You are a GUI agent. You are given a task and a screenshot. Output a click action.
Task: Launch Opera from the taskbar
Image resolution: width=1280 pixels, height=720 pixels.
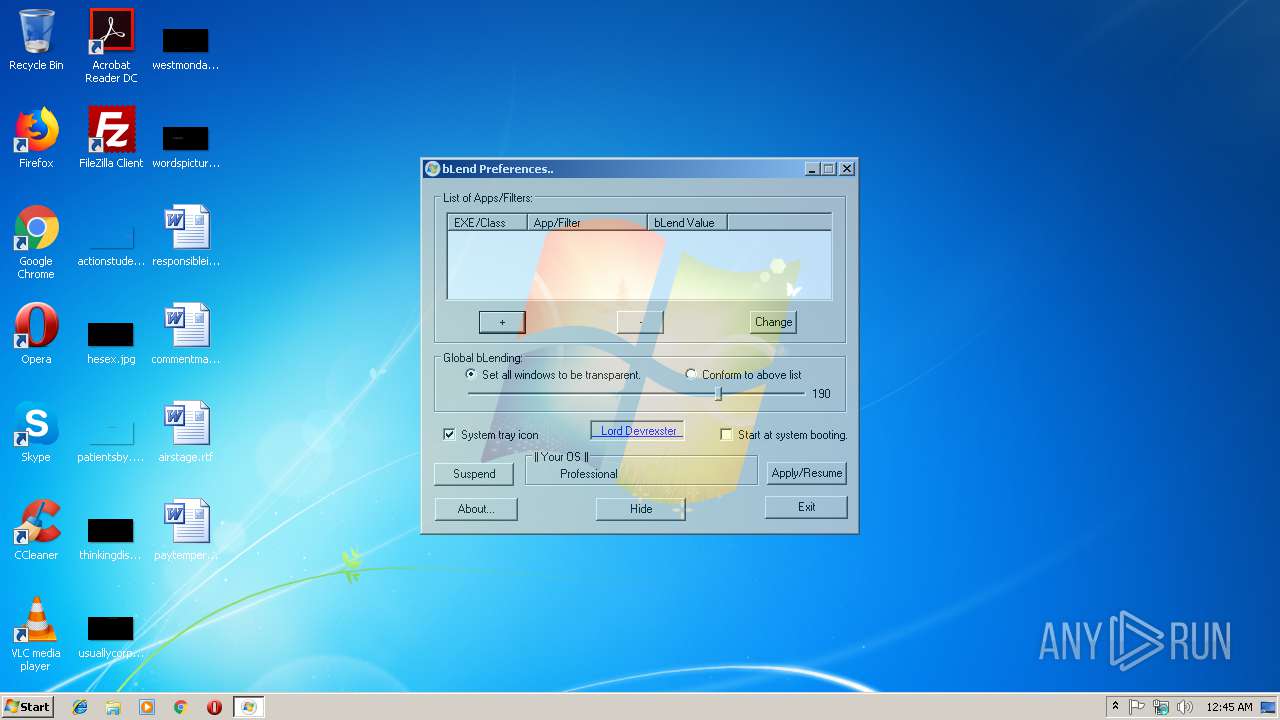[x=214, y=707]
